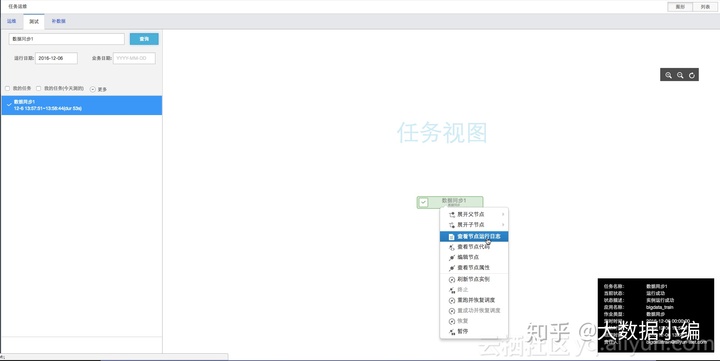
Task: Click the blue 查询 search button
Action: tap(144, 39)
